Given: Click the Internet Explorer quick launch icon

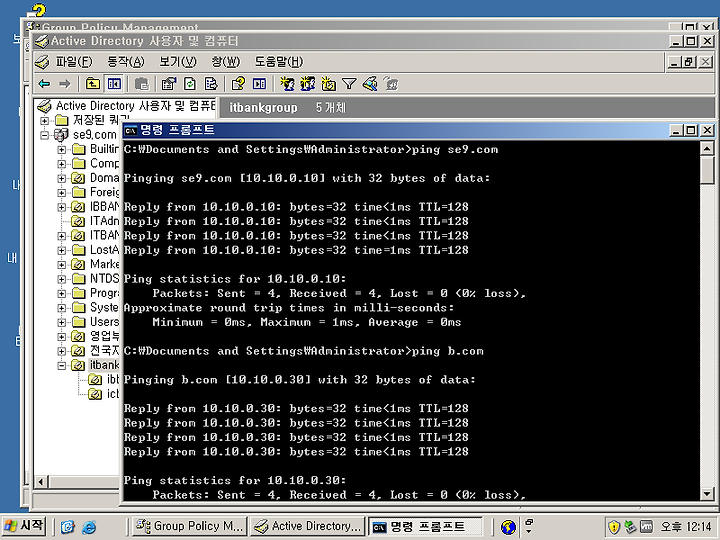Looking at the screenshot, I should click(x=89, y=527).
